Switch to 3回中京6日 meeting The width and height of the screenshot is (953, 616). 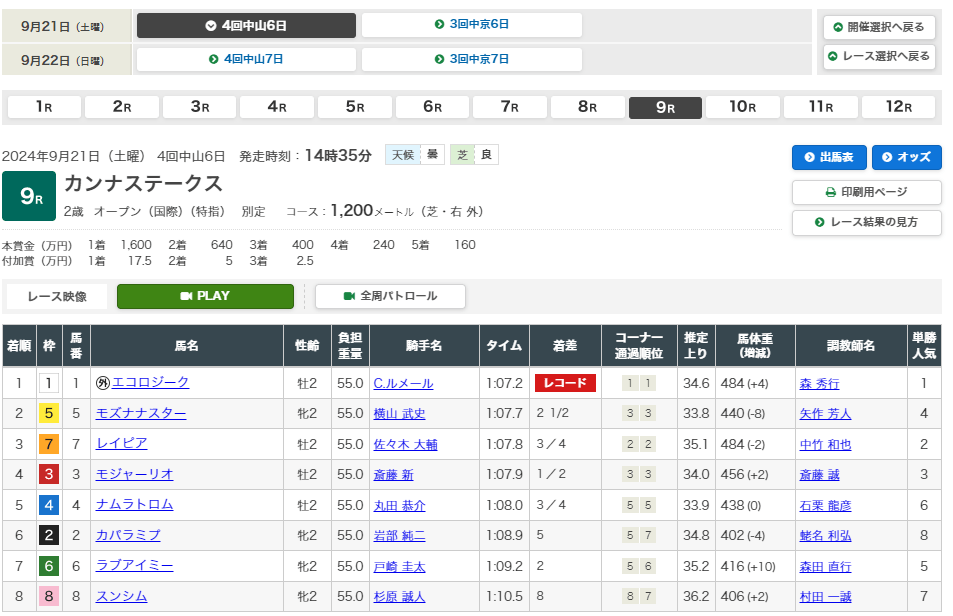coord(471,26)
